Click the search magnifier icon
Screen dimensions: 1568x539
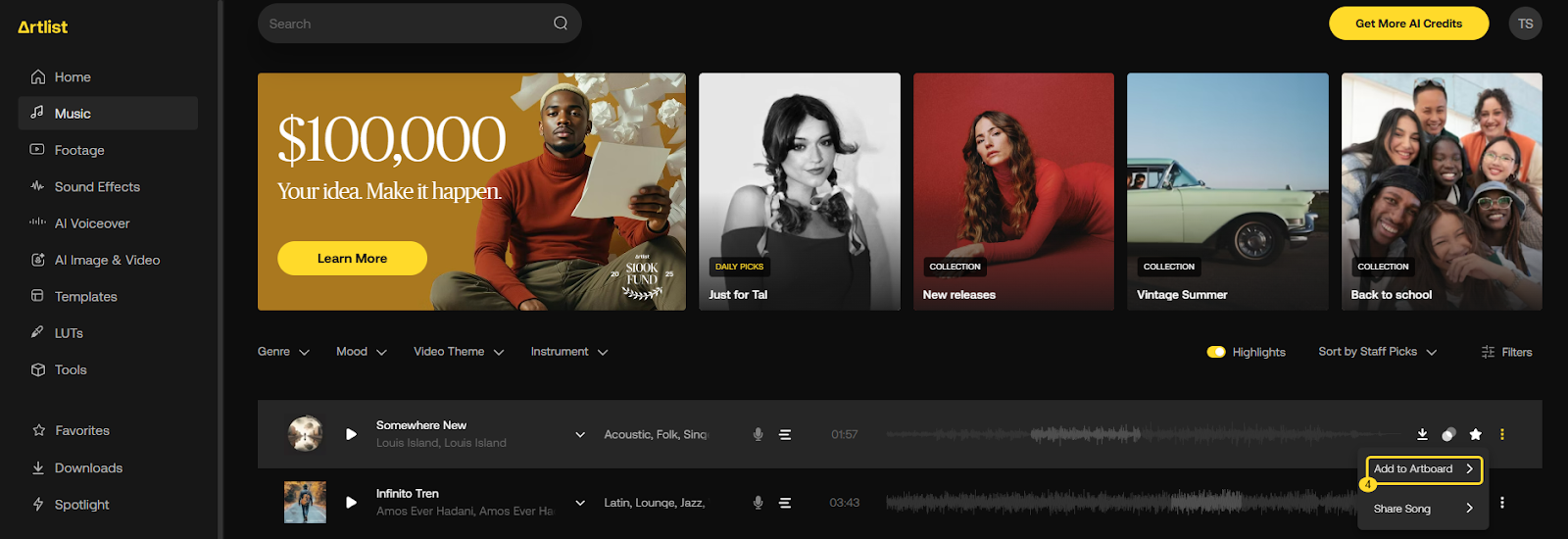(x=561, y=24)
